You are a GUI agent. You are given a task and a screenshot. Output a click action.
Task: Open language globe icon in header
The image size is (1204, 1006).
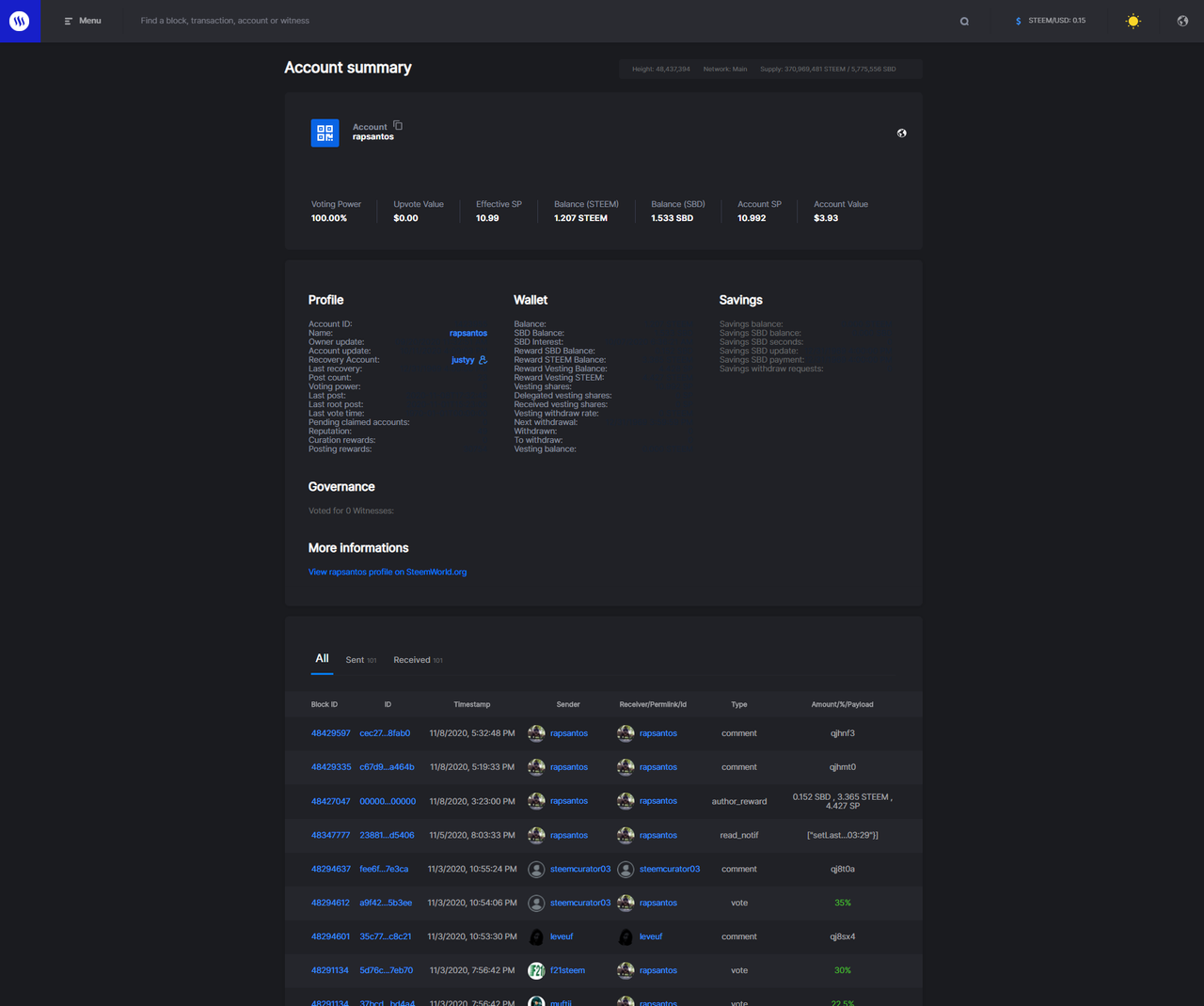click(1182, 21)
